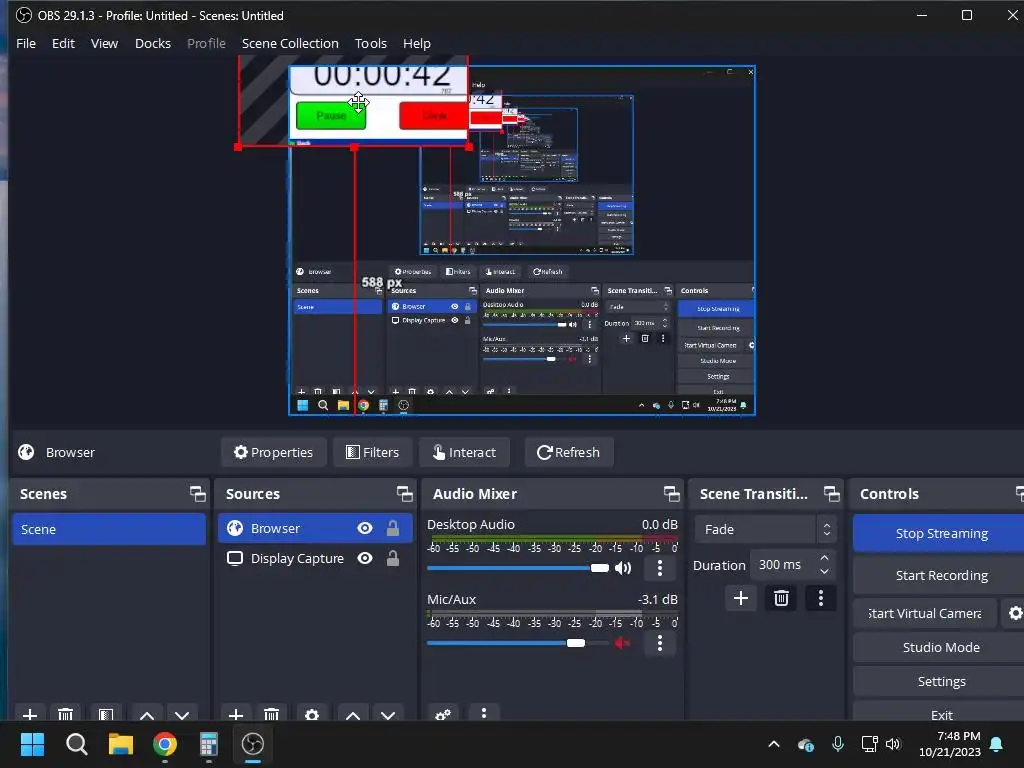Show hidden system tray icons chevron

click(774, 744)
